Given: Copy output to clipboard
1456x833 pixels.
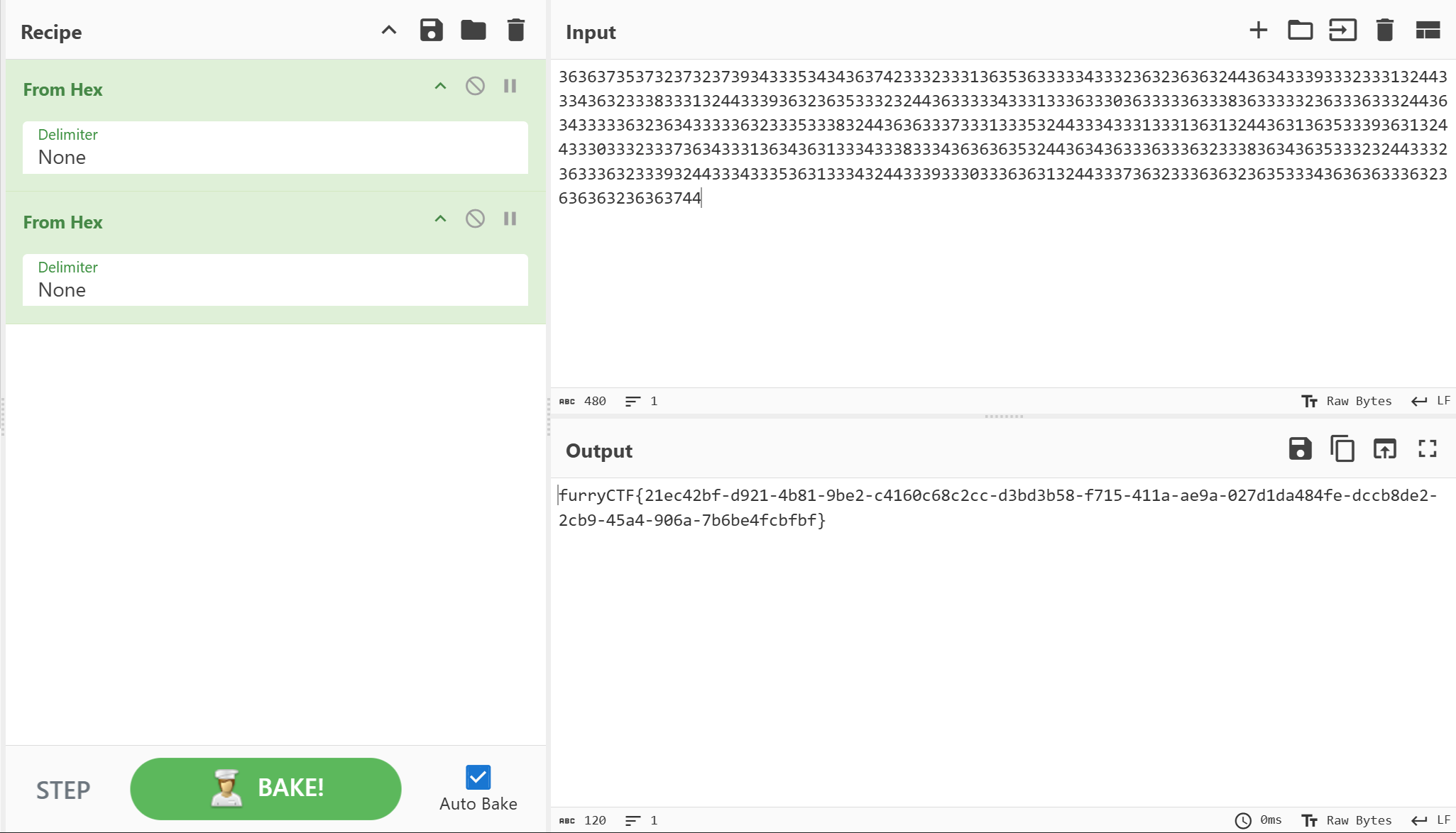Looking at the screenshot, I should point(1342,449).
